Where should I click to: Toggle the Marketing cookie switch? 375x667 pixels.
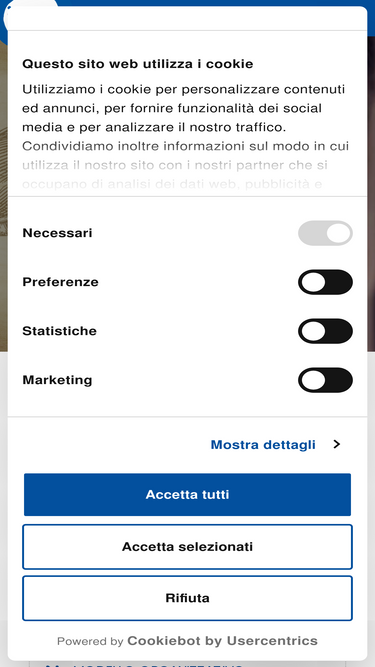point(325,380)
